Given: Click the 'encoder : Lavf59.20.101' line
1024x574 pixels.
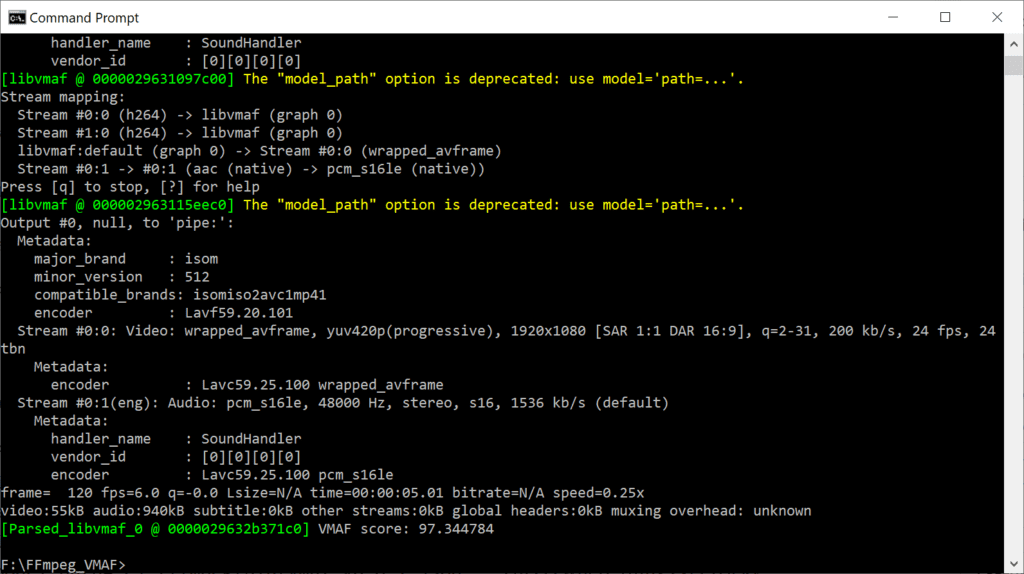Looking at the screenshot, I should click(x=163, y=313).
